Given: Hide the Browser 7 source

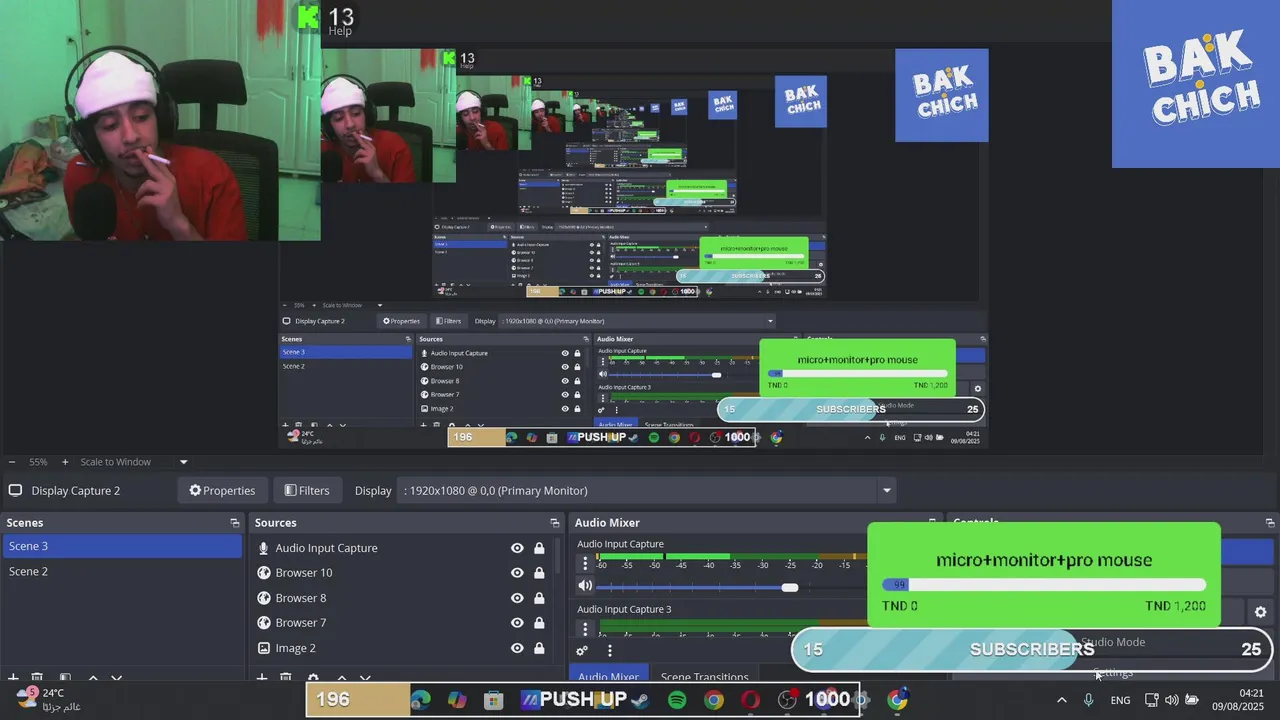Looking at the screenshot, I should coord(517,623).
